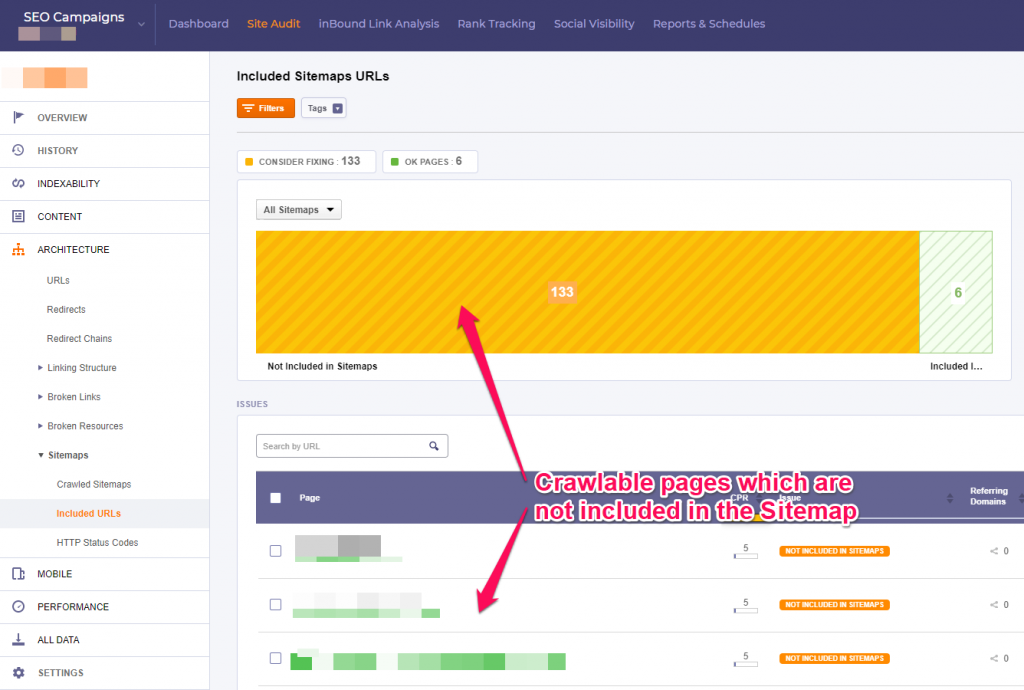Click the All Data download icon
This screenshot has height=690, width=1024.
(18, 640)
